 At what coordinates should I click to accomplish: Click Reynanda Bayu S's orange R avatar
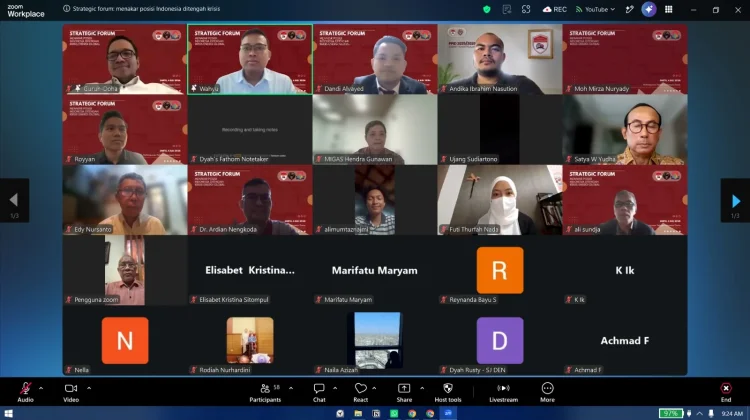[500, 270]
